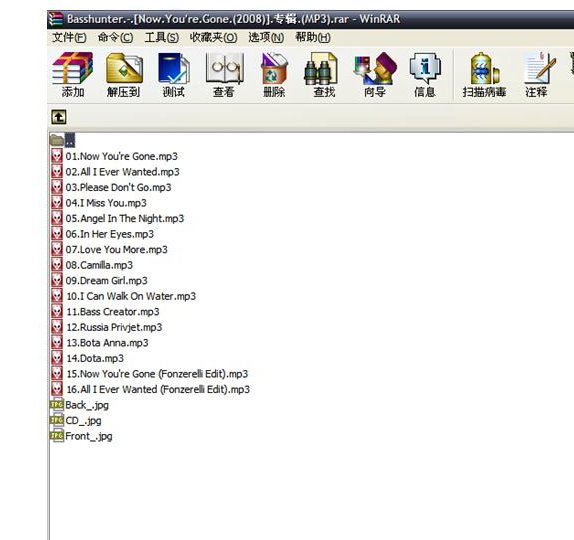The width and height of the screenshot is (574, 540).
Task: Click the WinRAR icon in the title bar
Action: pos(56,19)
